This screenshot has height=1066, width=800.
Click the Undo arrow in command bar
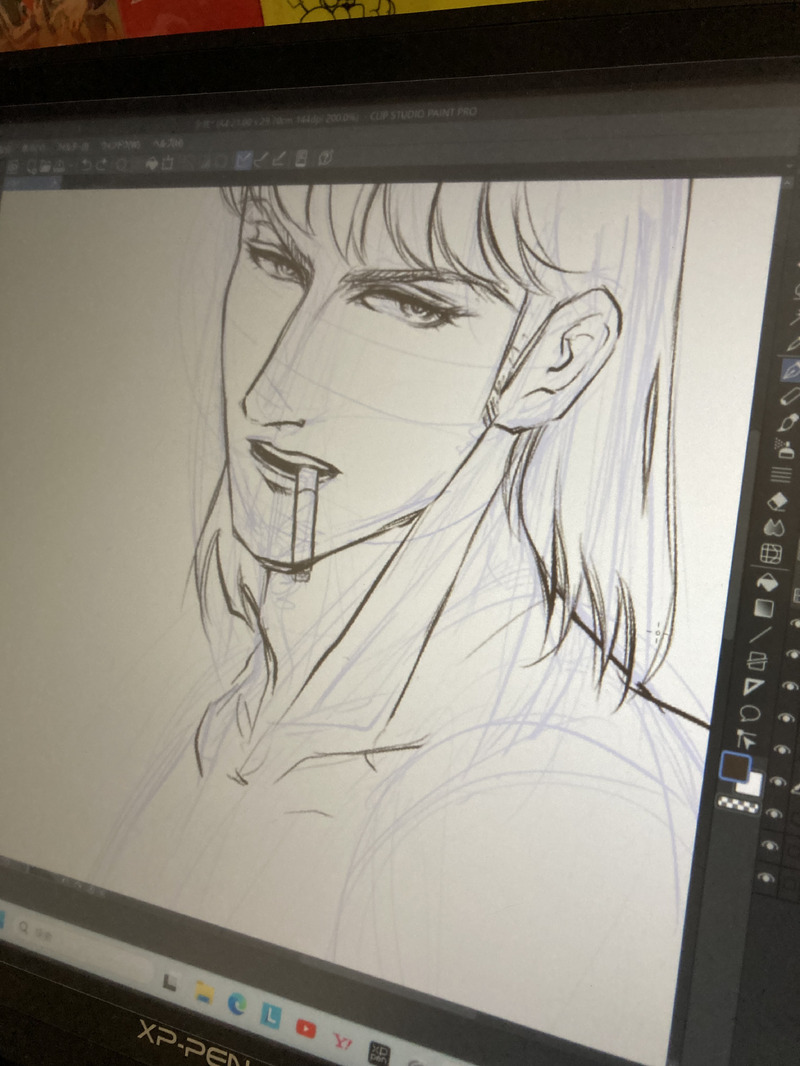tap(86, 165)
